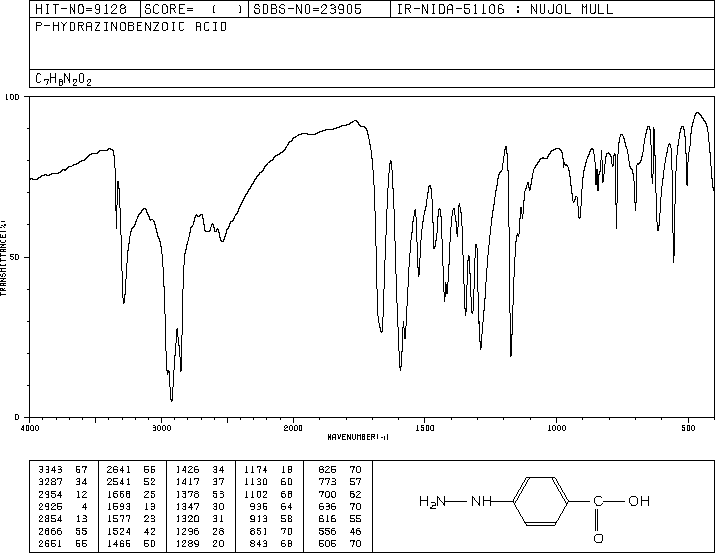The image size is (715, 553).
Task: Click the 3343 peak table entry
Action: tap(63, 470)
